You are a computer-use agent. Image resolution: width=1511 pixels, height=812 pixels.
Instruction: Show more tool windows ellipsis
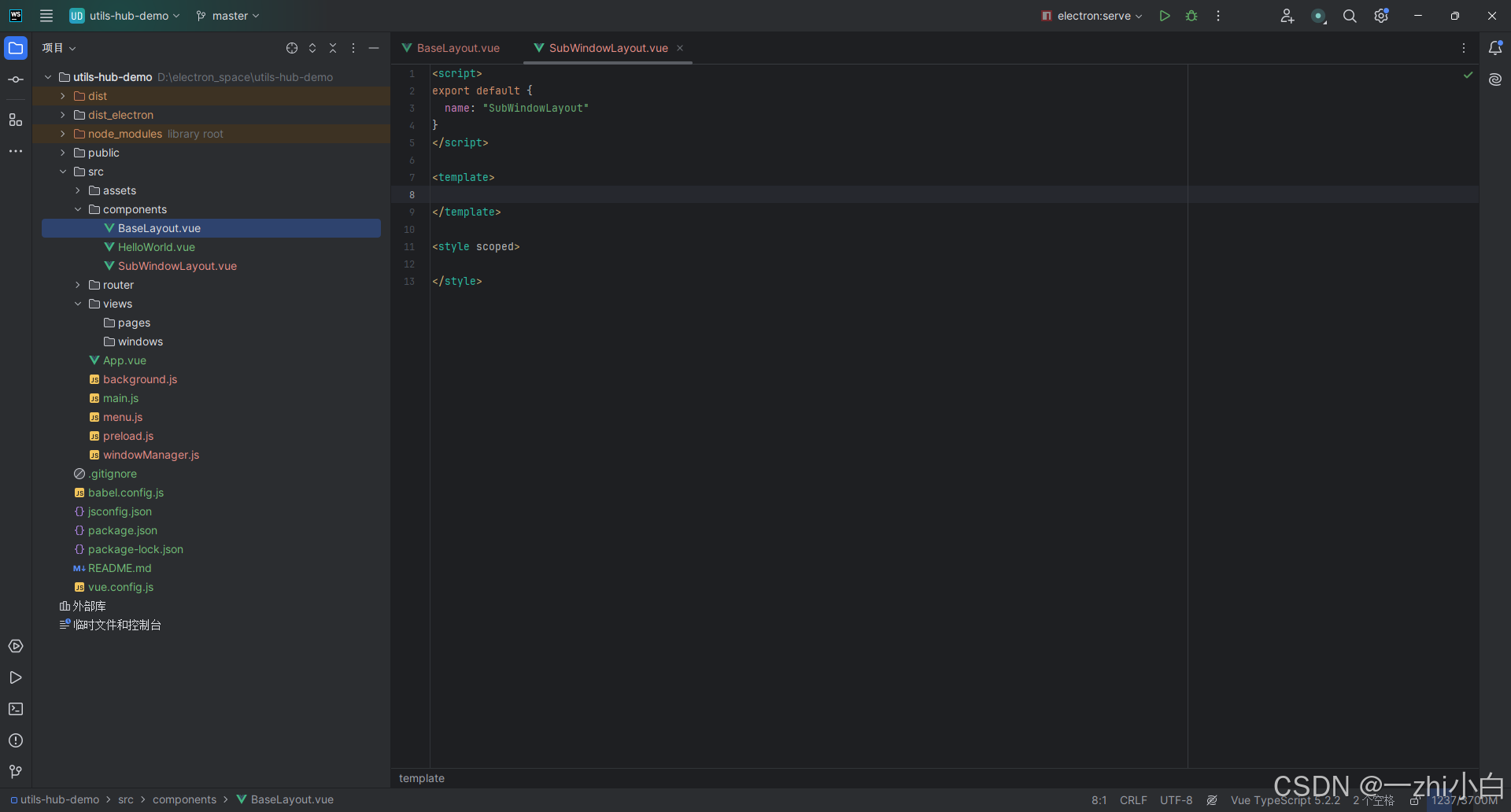(16, 151)
